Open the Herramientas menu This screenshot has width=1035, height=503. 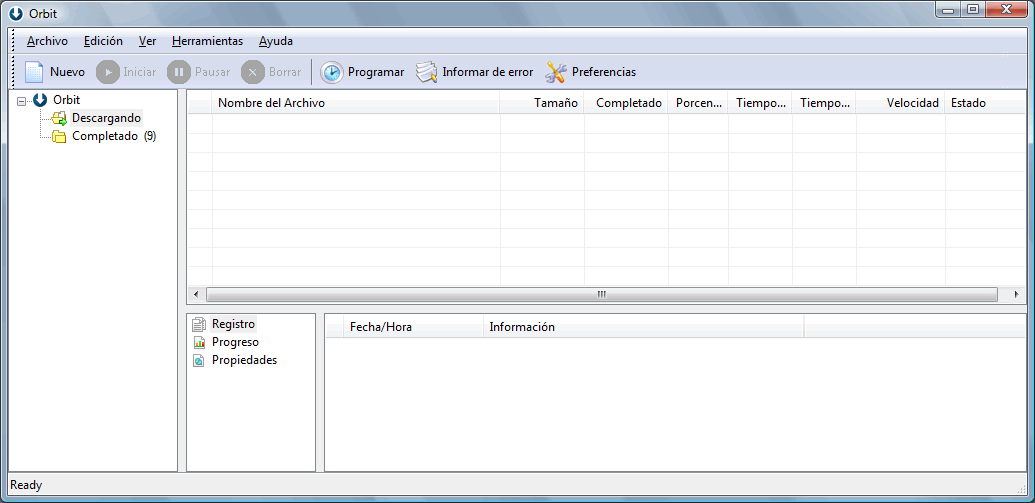click(x=207, y=41)
